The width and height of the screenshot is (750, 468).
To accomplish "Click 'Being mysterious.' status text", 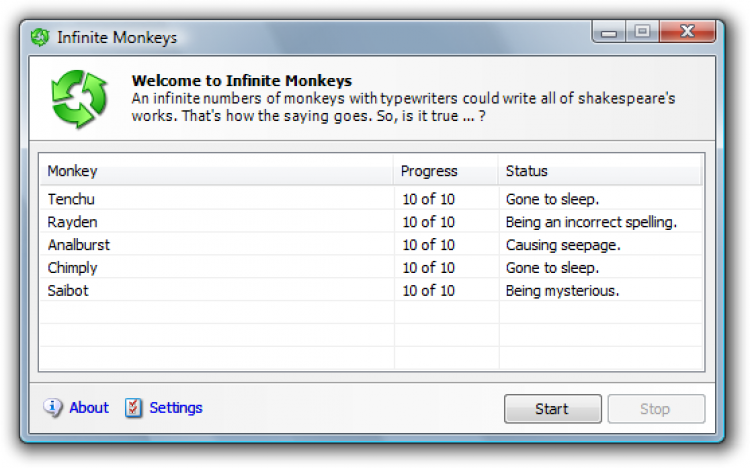I will click(562, 291).
